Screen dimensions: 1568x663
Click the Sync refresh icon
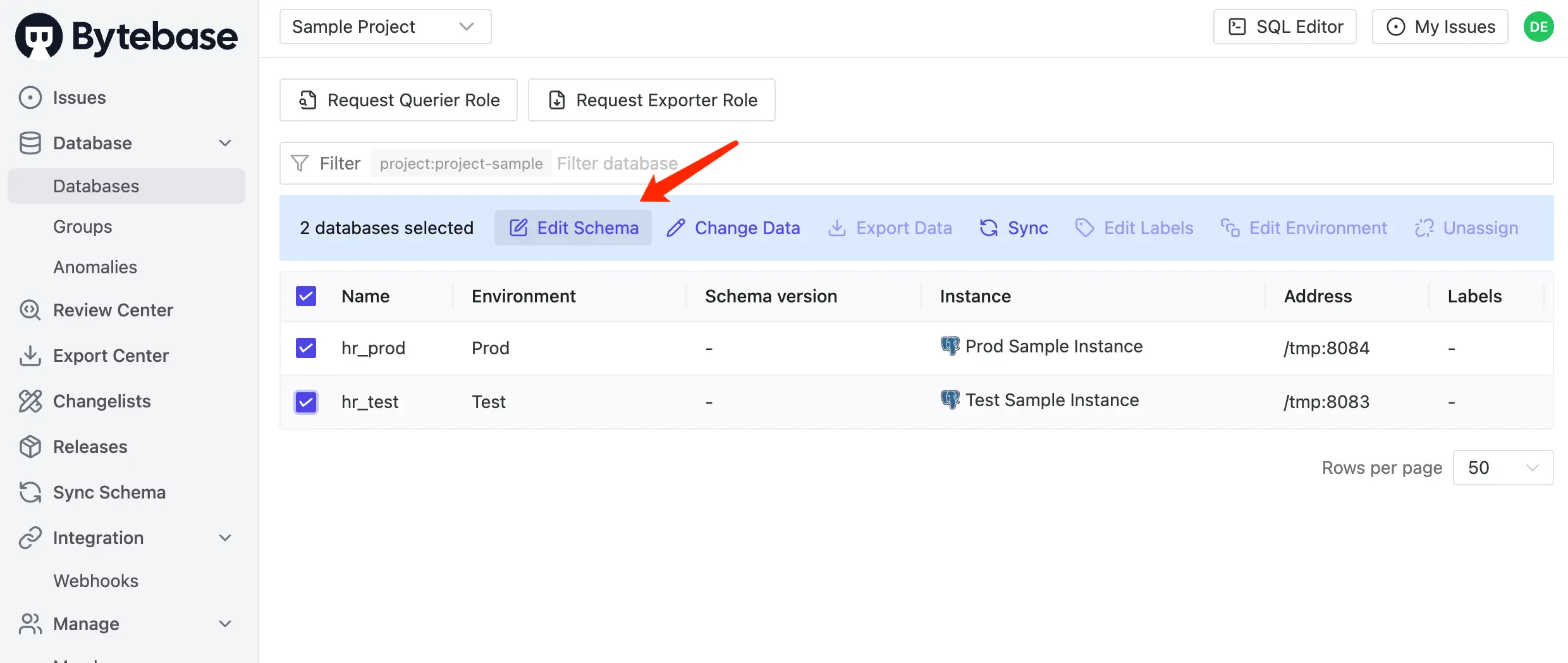(x=989, y=228)
